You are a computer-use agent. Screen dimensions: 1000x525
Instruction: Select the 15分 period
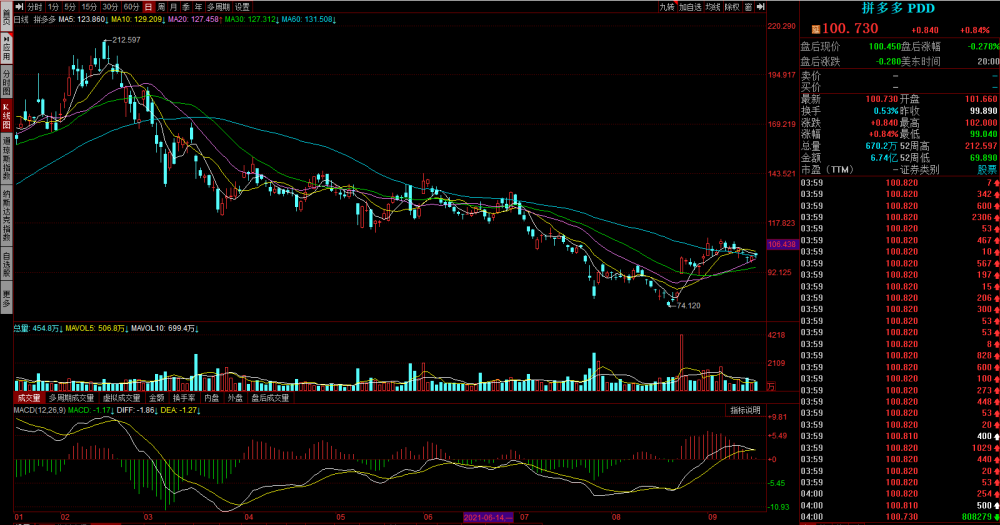(x=89, y=7)
